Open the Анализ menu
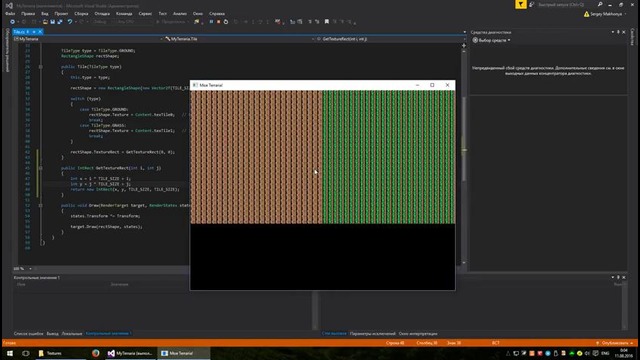 [x=180, y=13]
